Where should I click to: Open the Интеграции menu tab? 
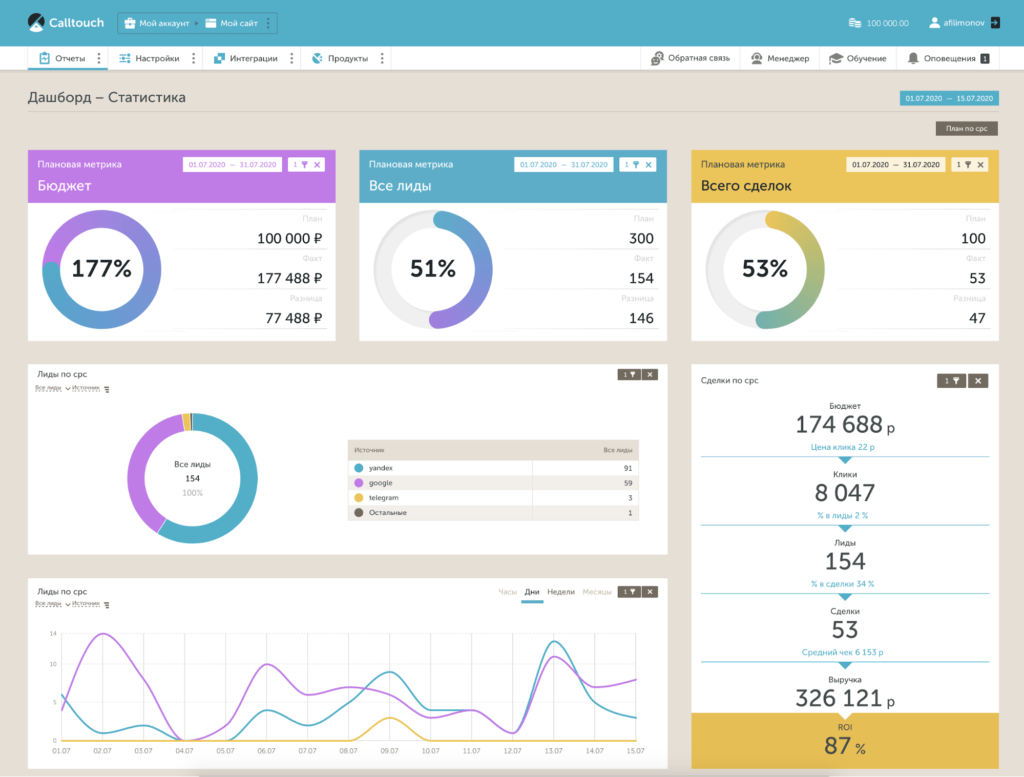(245, 58)
